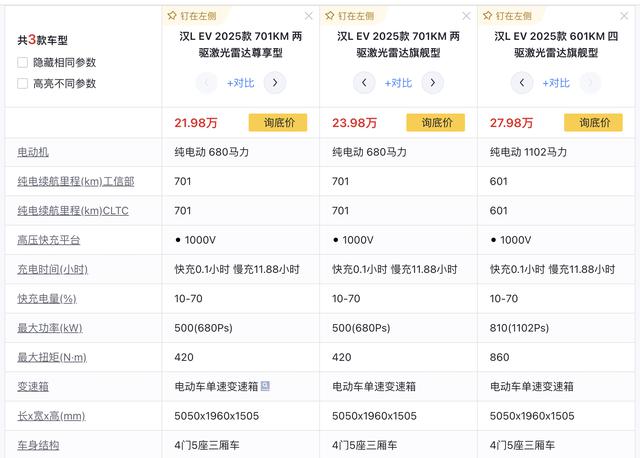Click the 23.98万 price
This screenshot has width=640, height=458.
coord(354,123)
